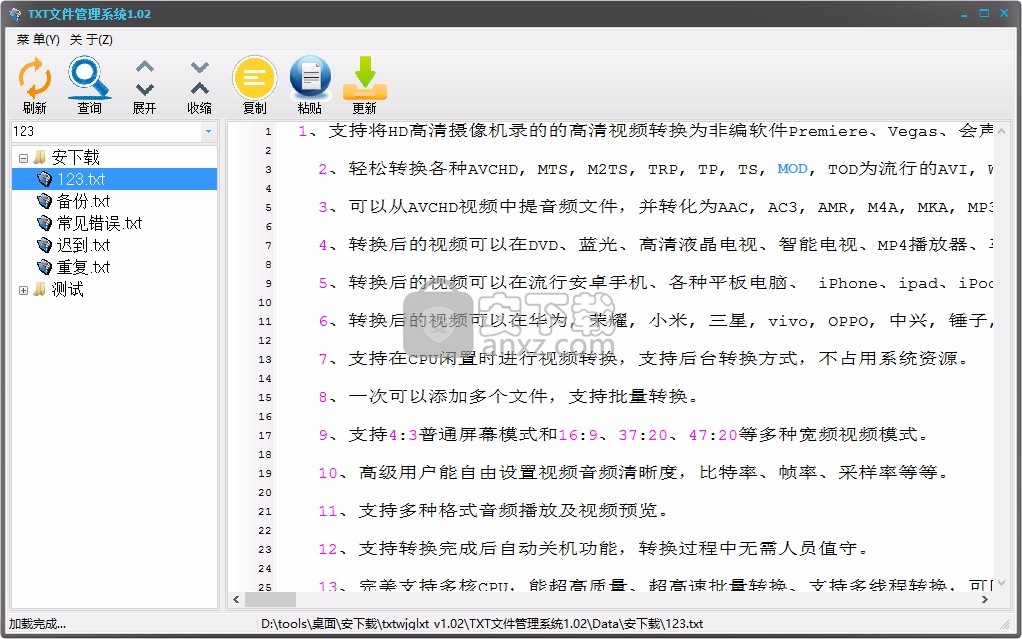
Task: Click the 收缩 collapse-all icon
Action: (x=199, y=78)
